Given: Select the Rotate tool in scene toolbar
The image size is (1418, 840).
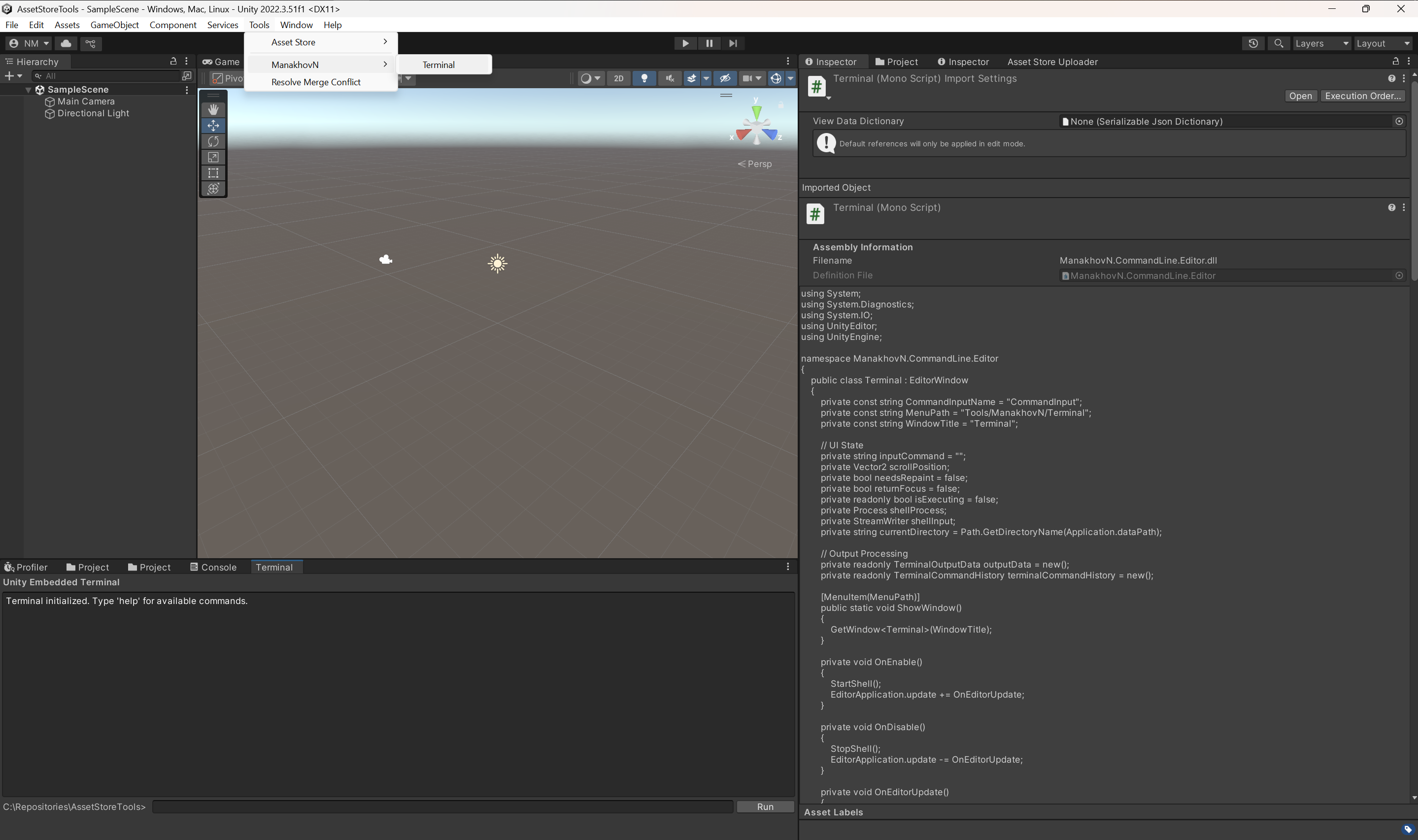Looking at the screenshot, I should pyautogui.click(x=213, y=141).
